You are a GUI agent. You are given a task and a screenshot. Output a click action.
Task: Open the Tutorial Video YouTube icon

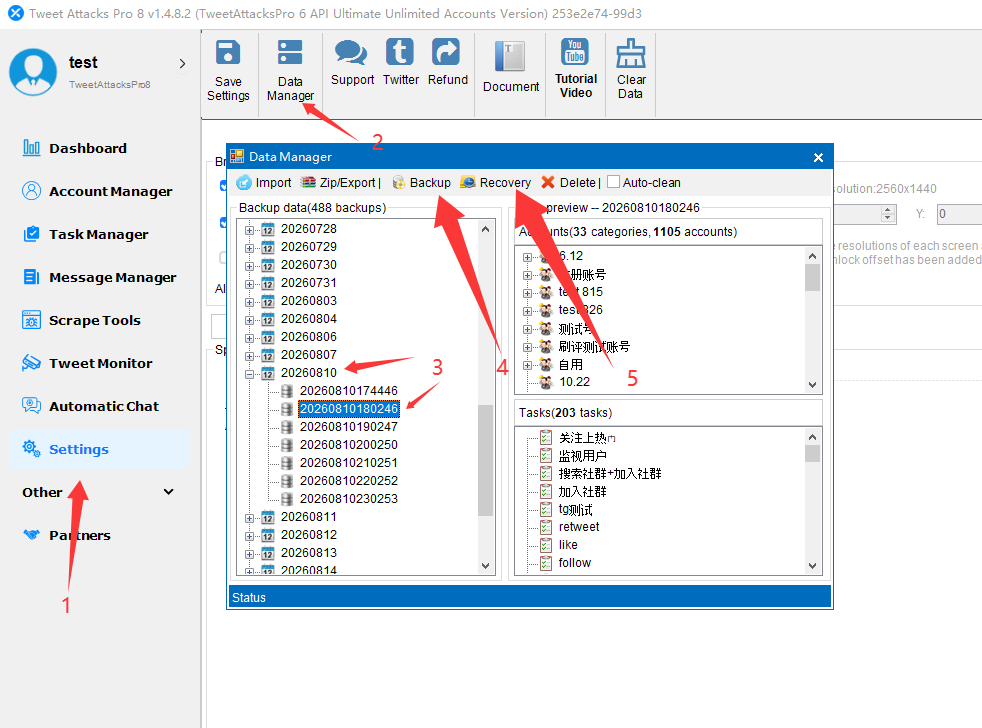coord(575,52)
